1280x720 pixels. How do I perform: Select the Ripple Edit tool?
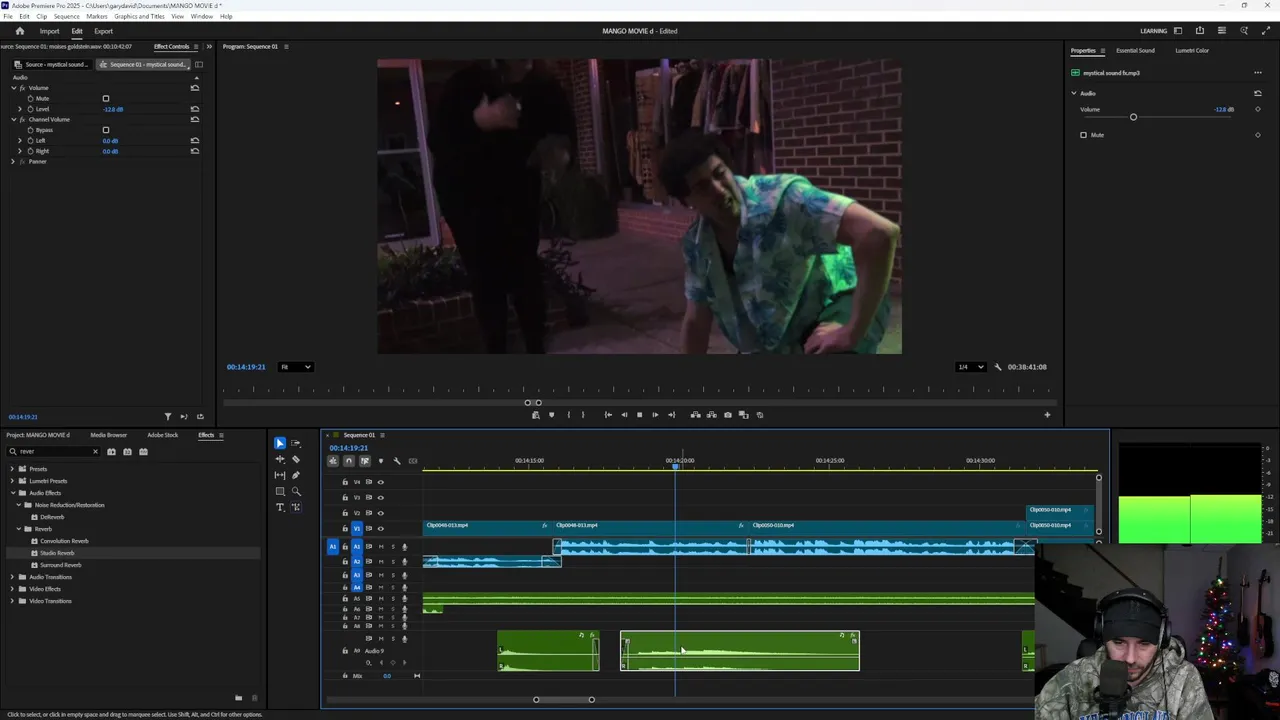(x=280, y=459)
